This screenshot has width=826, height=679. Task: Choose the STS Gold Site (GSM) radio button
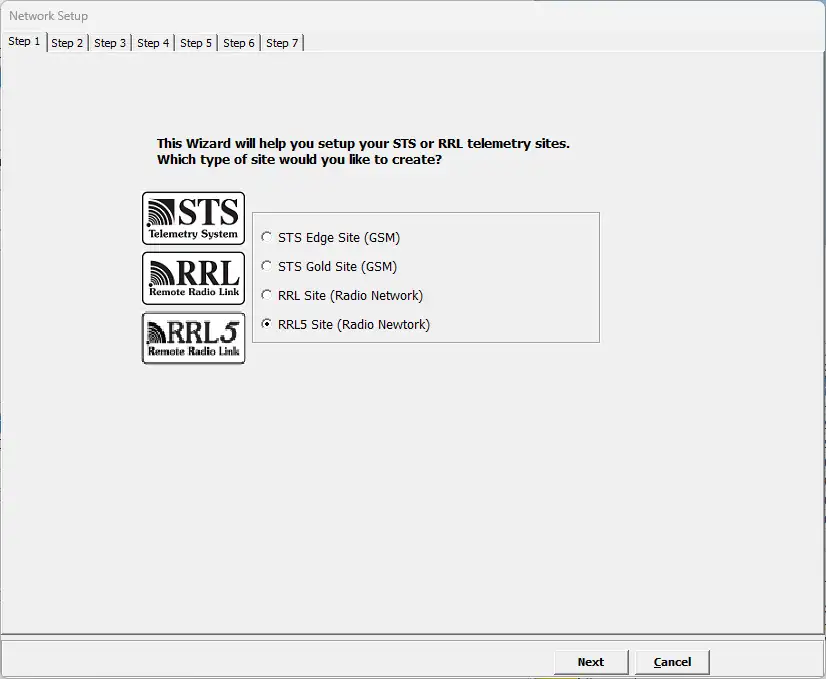click(x=266, y=267)
